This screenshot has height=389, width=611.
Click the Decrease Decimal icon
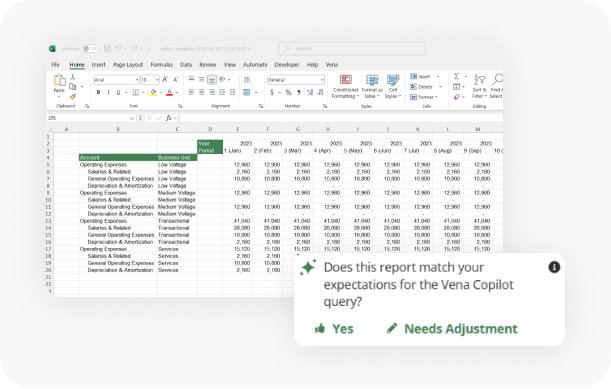point(320,92)
